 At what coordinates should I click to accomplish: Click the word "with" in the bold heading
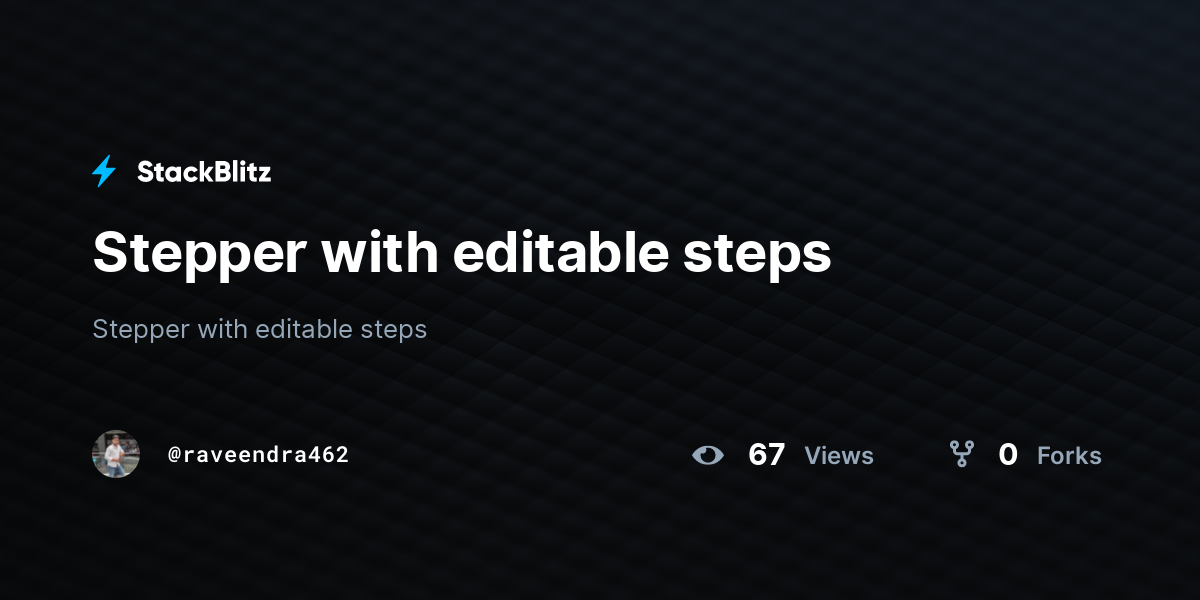coord(380,252)
